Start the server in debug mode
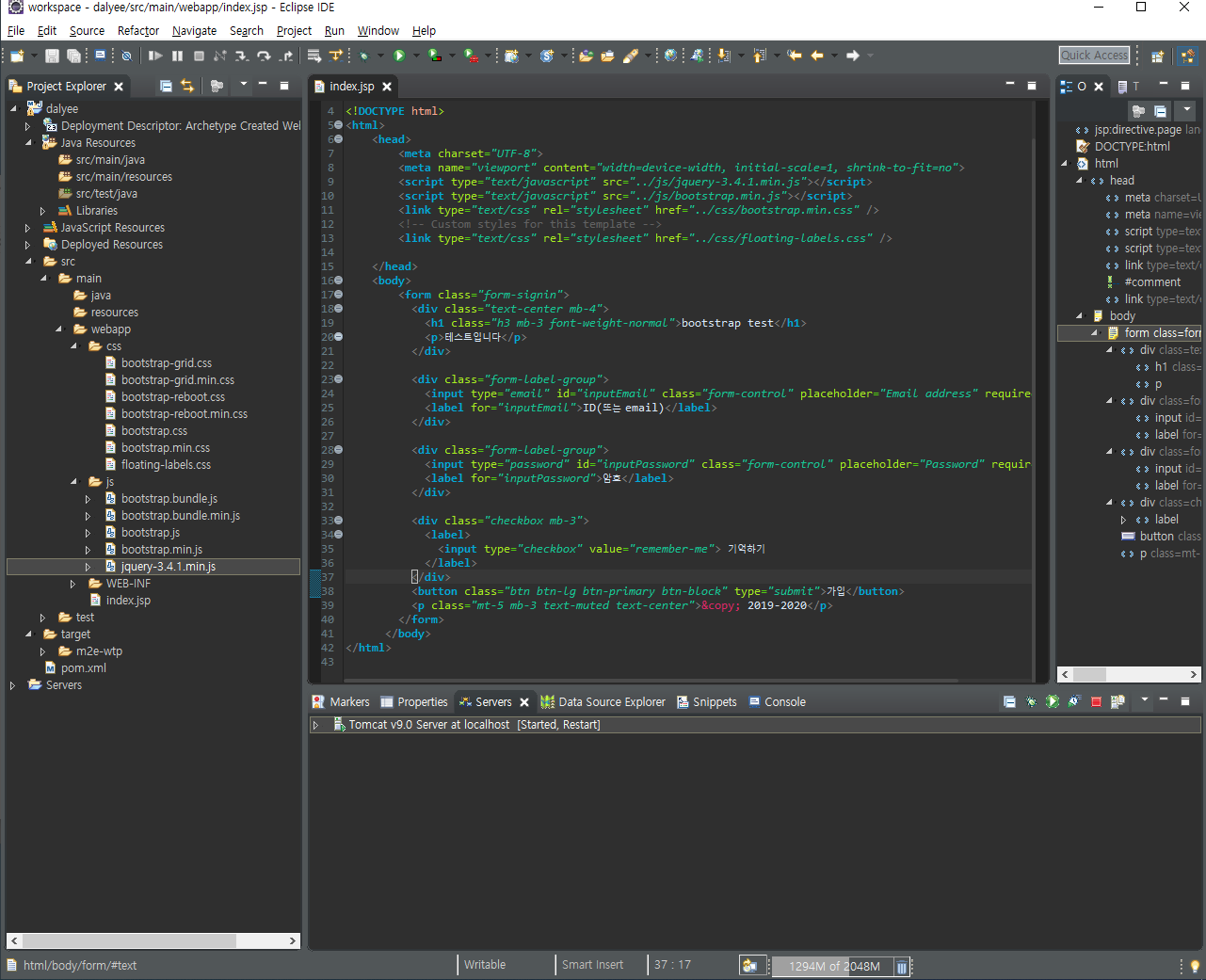1206x980 pixels. pyautogui.click(x=1031, y=701)
